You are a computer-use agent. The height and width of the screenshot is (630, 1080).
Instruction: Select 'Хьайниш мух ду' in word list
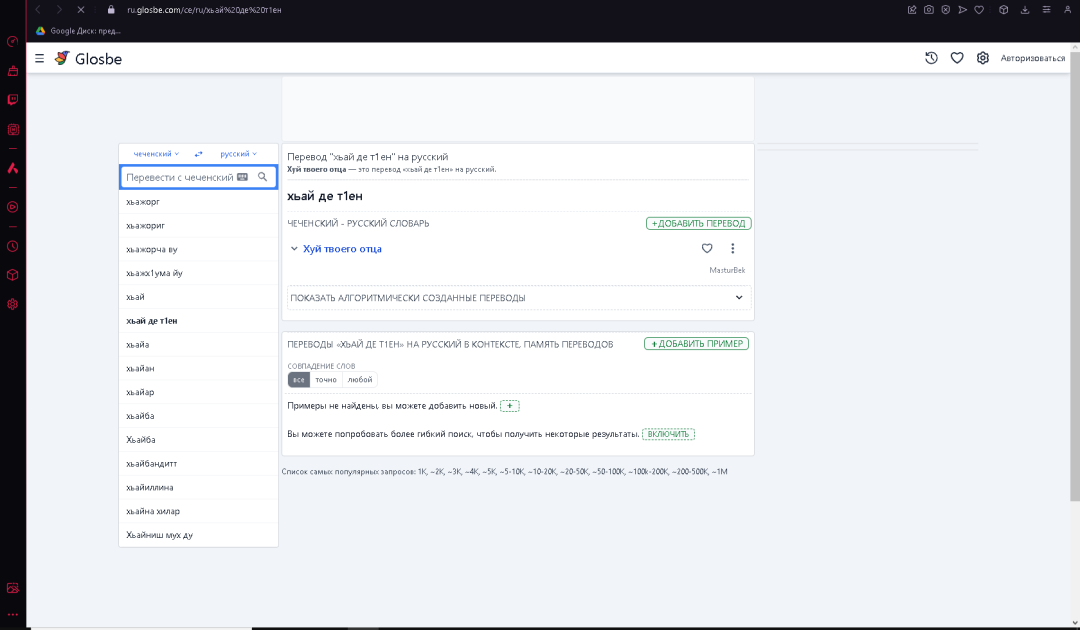[198, 535]
